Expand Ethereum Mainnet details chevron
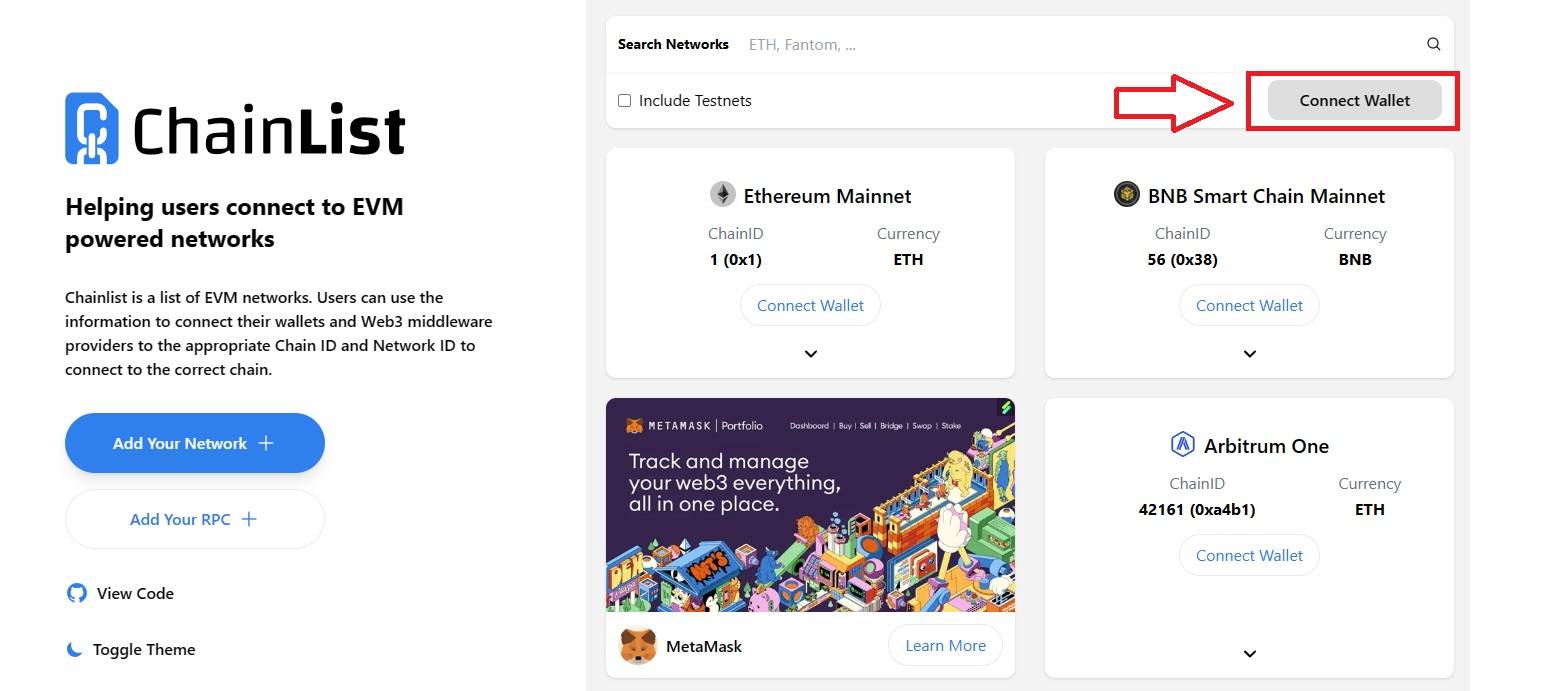The image size is (1556, 691). (x=811, y=354)
